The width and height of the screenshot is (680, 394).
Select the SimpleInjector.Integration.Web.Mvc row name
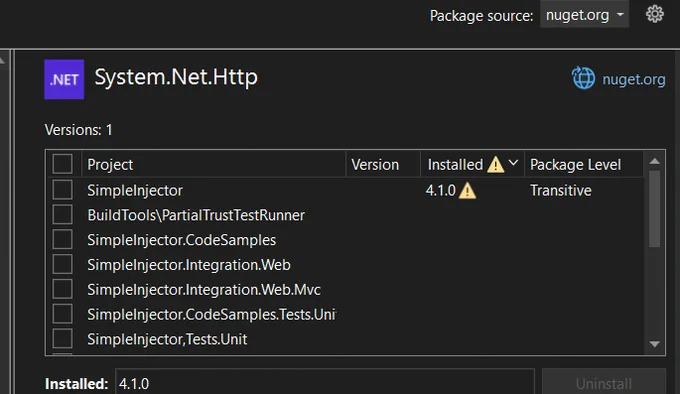coord(204,290)
